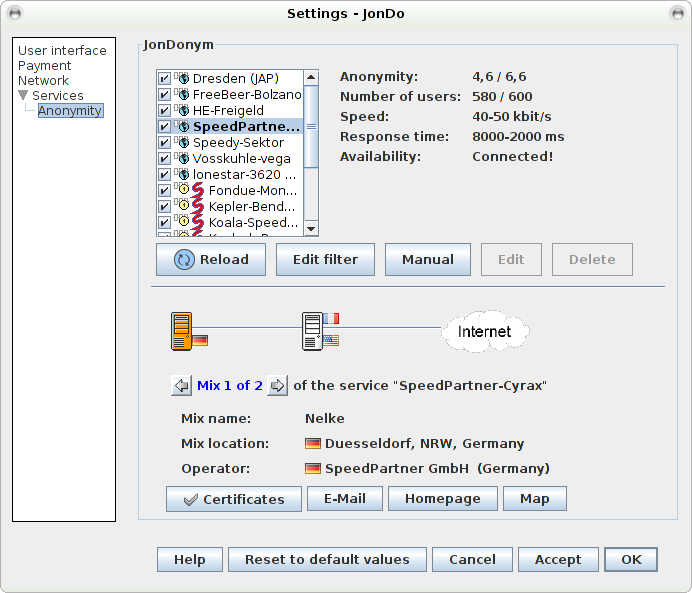The width and height of the screenshot is (692, 593).
Task: Click the service list scroll up arrow
Action: [x=311, y=77]
